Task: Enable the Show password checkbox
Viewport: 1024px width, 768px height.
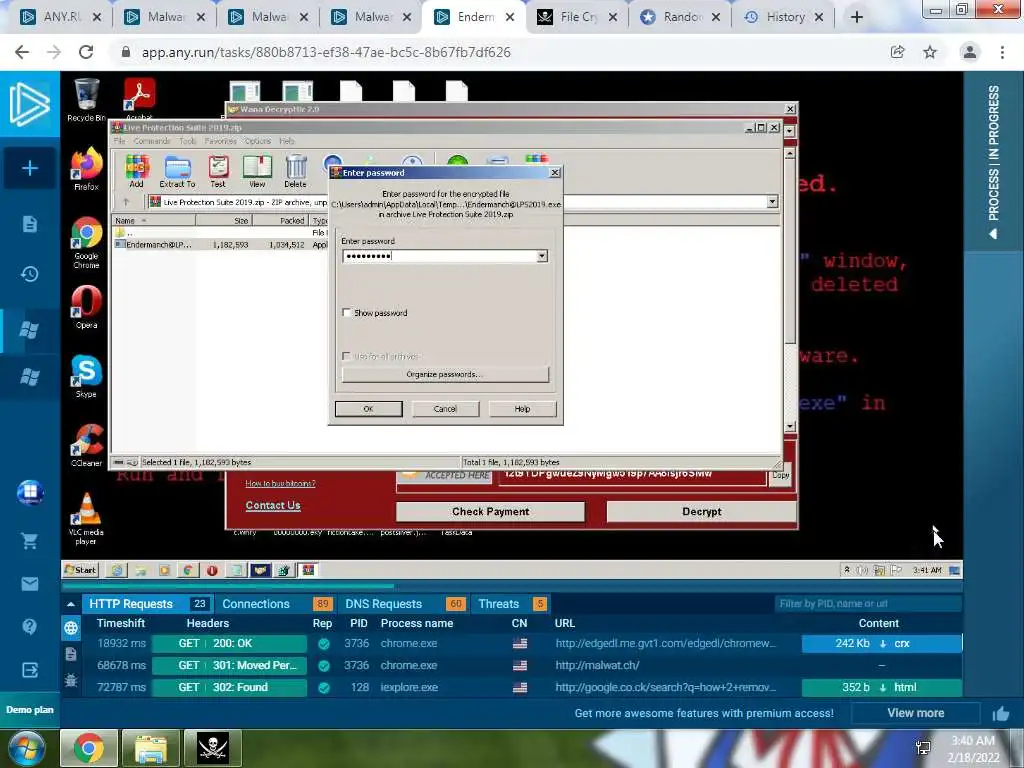Action: [347, 313]
